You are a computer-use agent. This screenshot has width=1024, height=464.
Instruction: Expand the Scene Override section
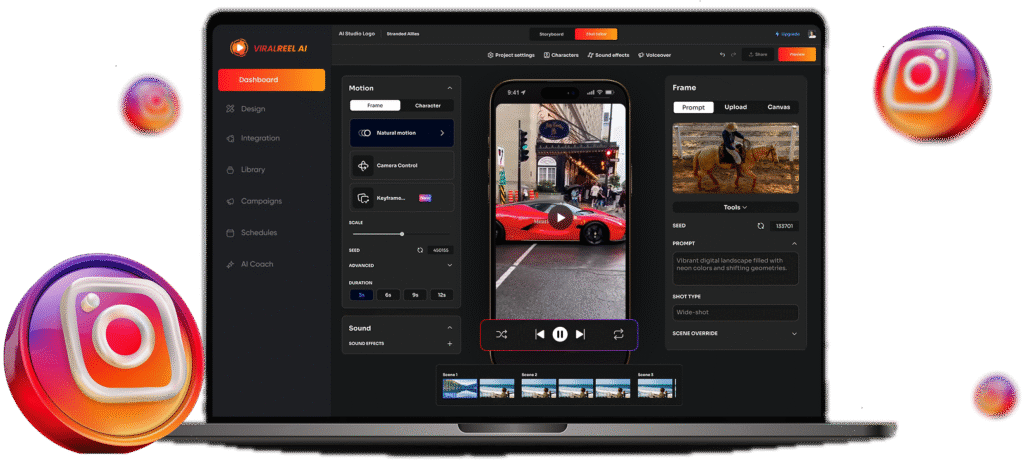(x=794, y=333)
